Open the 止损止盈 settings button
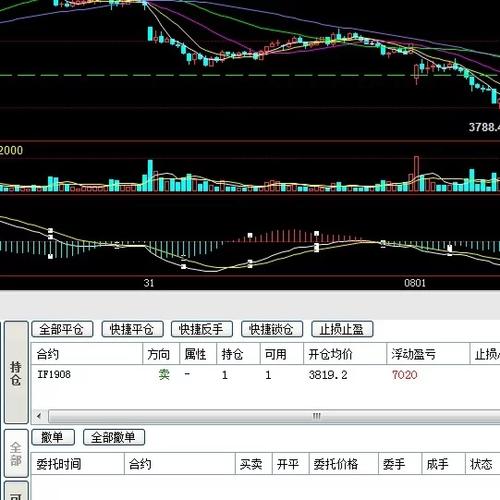The height and width of the screenshot is (500, 500). 342,329
